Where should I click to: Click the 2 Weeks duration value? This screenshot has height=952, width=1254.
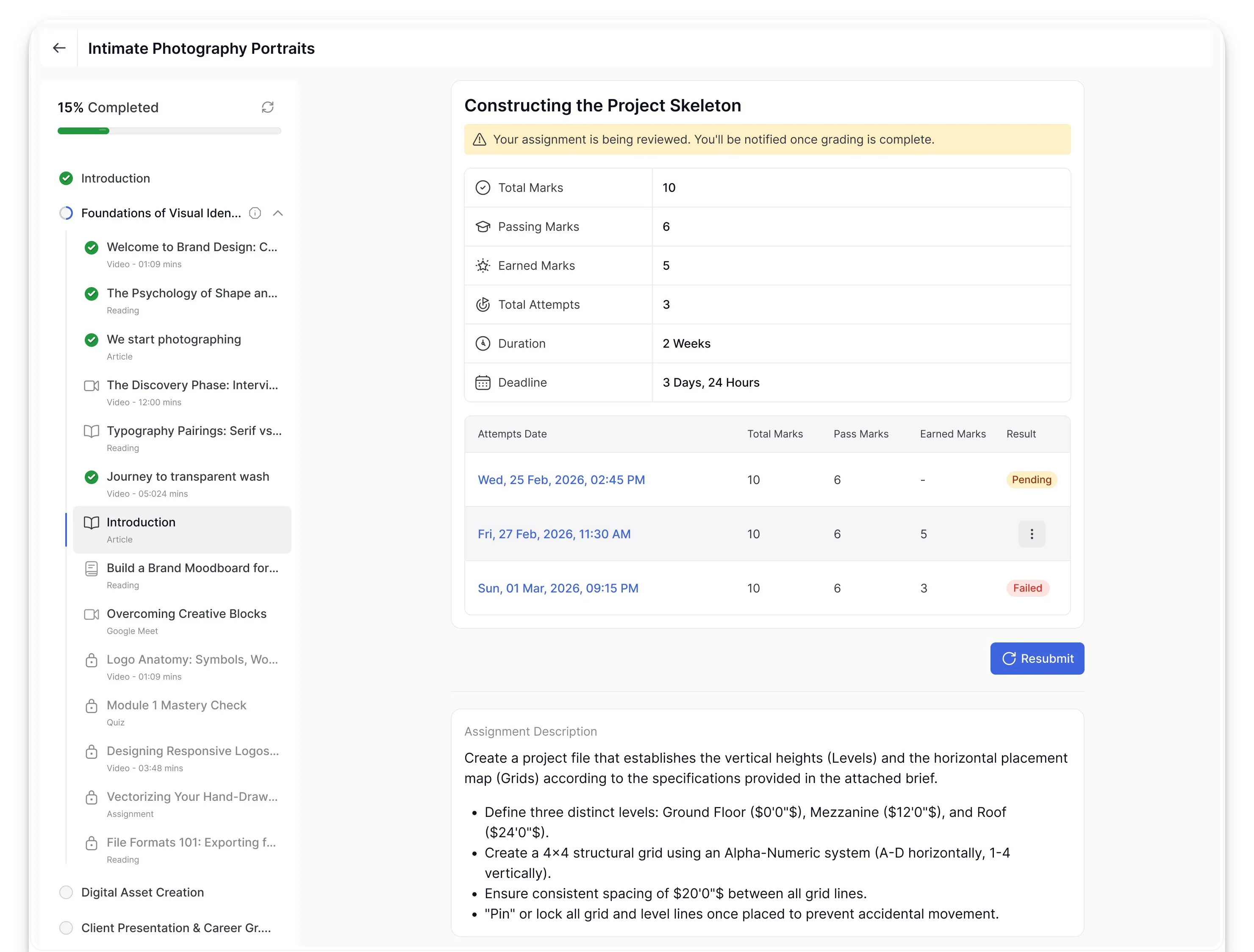[x=687, y=343]
